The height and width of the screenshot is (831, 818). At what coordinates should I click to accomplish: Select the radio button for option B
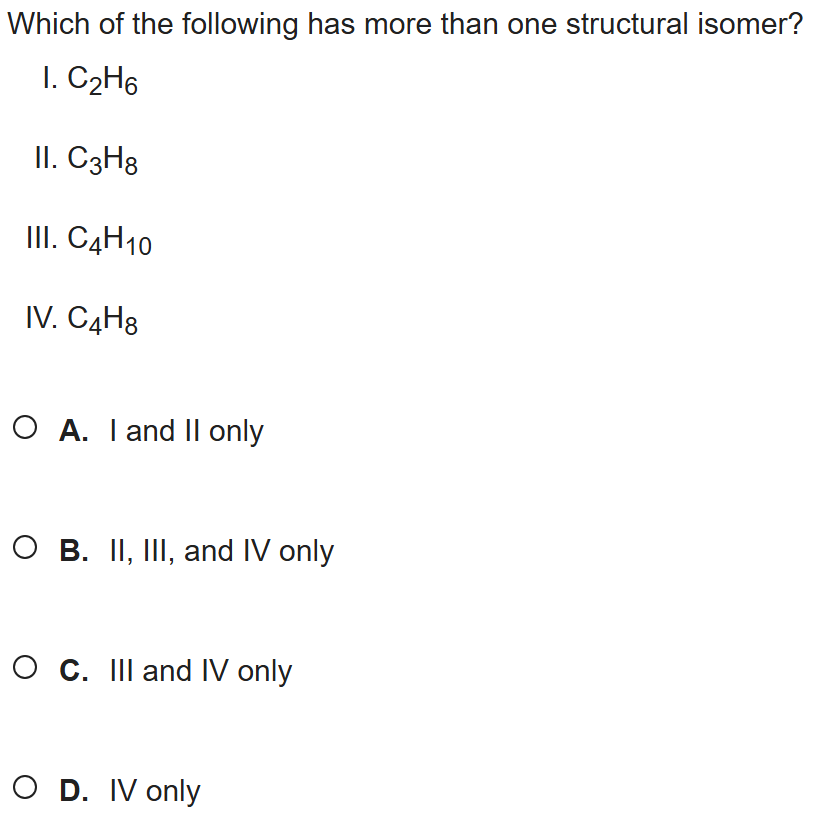pyautogui.click(x=28, y=551)
